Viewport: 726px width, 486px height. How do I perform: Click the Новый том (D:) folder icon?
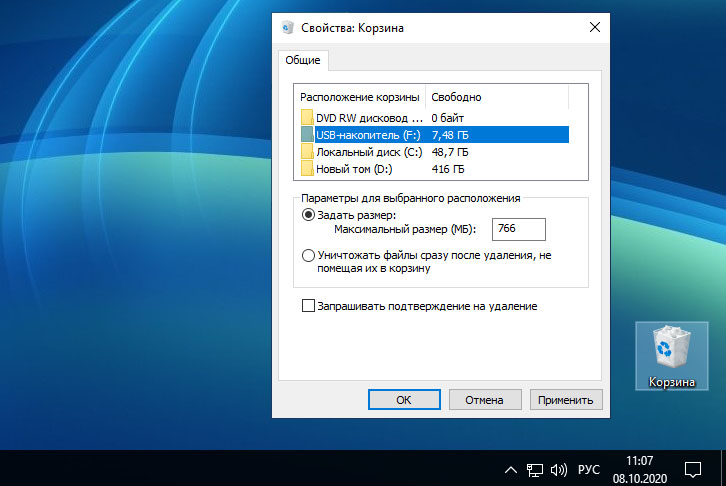307,168
